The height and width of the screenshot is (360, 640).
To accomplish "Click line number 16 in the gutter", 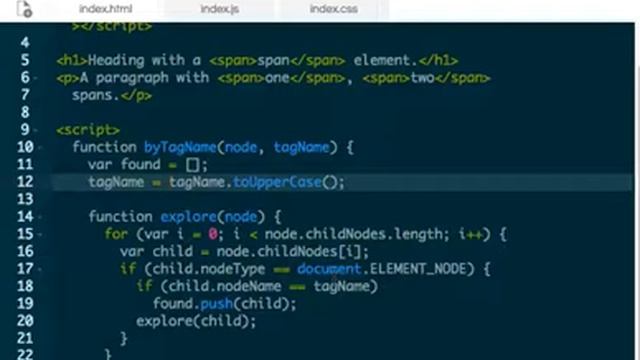I will (x=25, y=251).
